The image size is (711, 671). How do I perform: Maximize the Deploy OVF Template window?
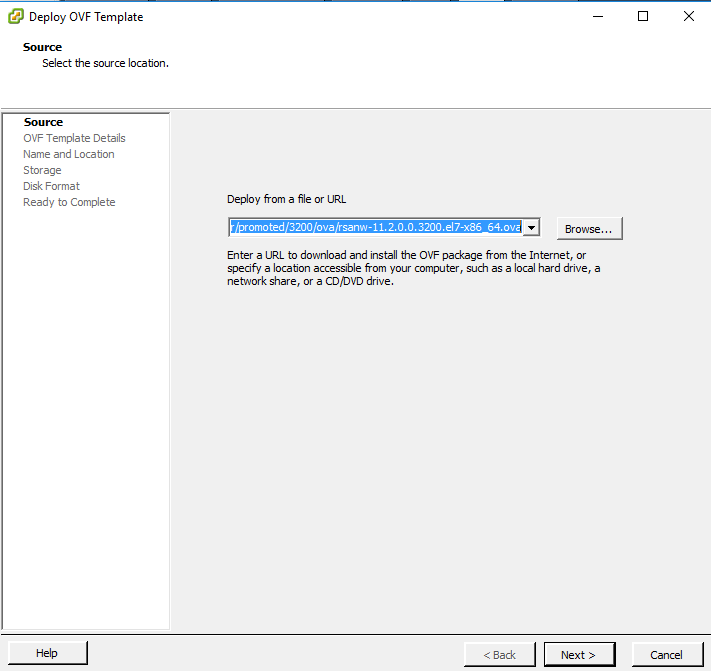643,16
